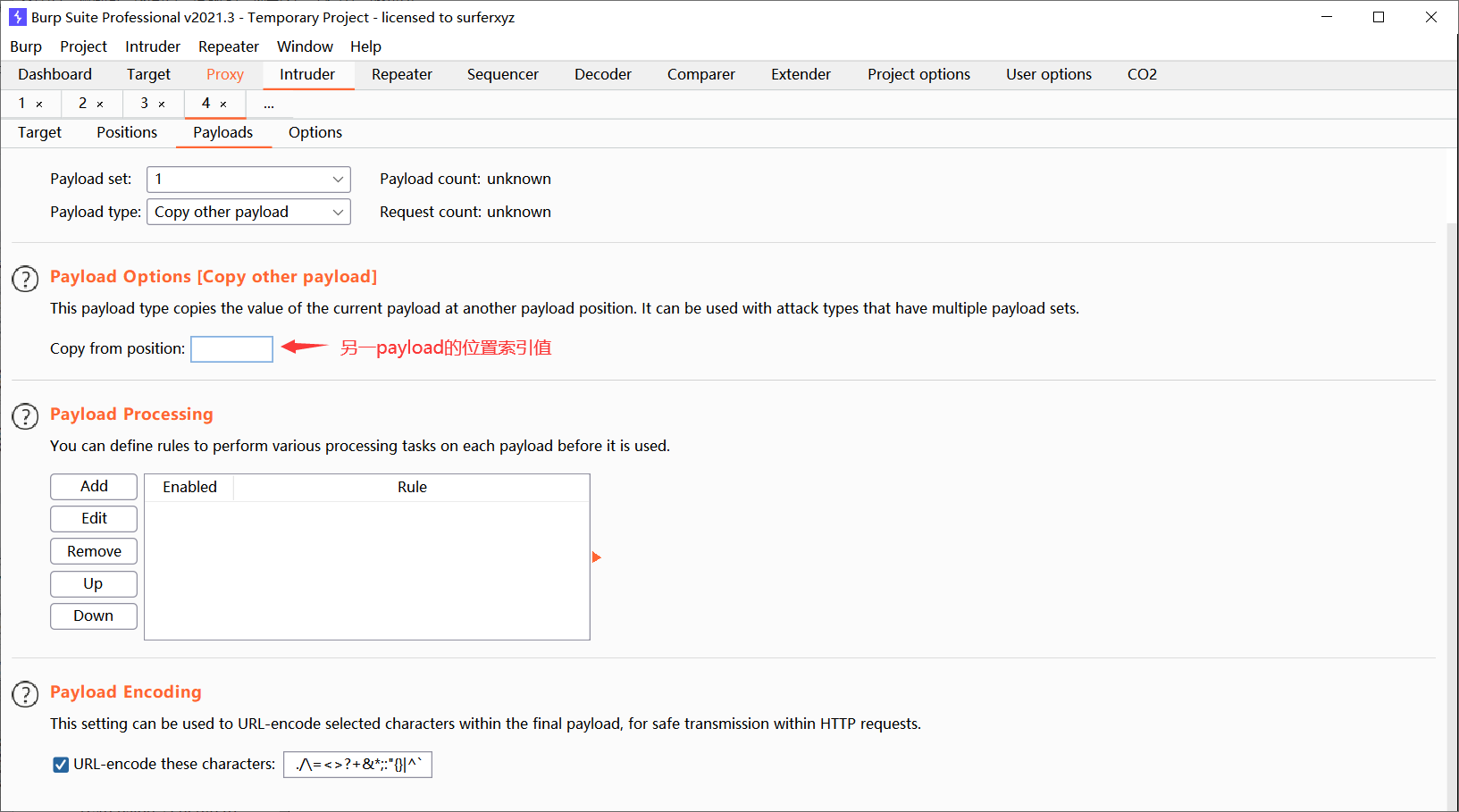The image size is (1459, 812).
Task: Close Intruder attack tab 4
Action: pos(223,105)
